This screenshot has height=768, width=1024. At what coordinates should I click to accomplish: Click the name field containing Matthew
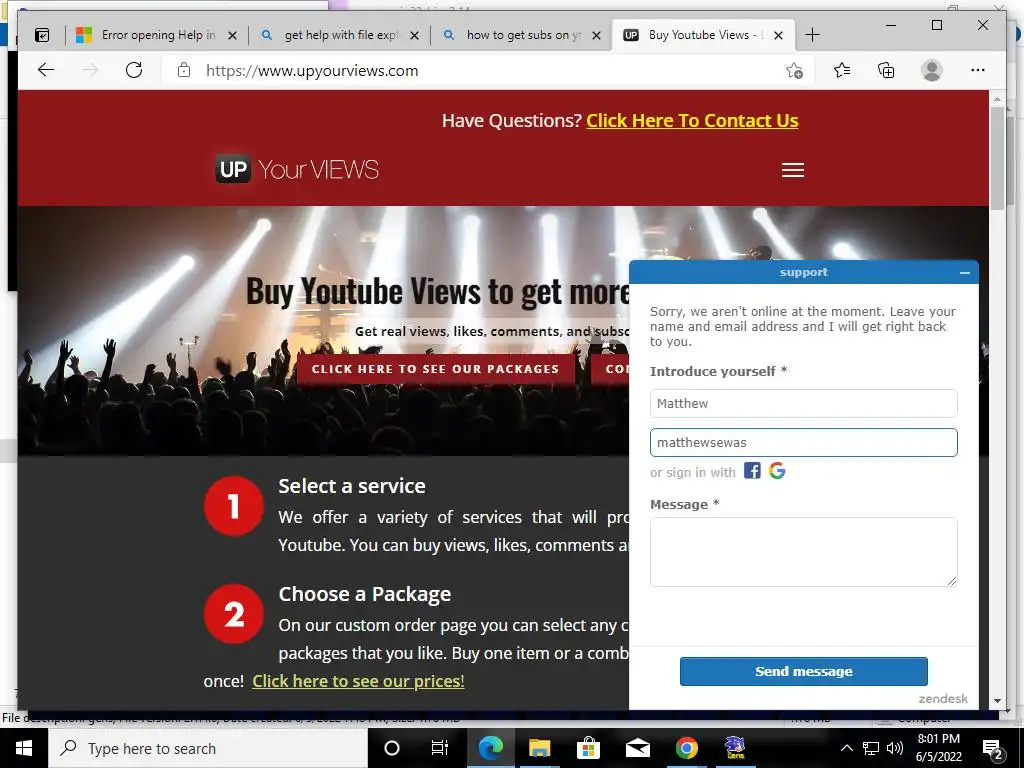803,404
